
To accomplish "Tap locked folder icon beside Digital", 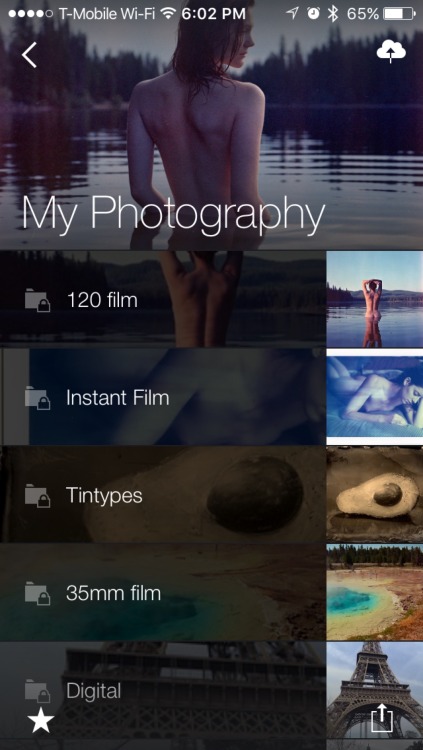I will pos(37,691).
